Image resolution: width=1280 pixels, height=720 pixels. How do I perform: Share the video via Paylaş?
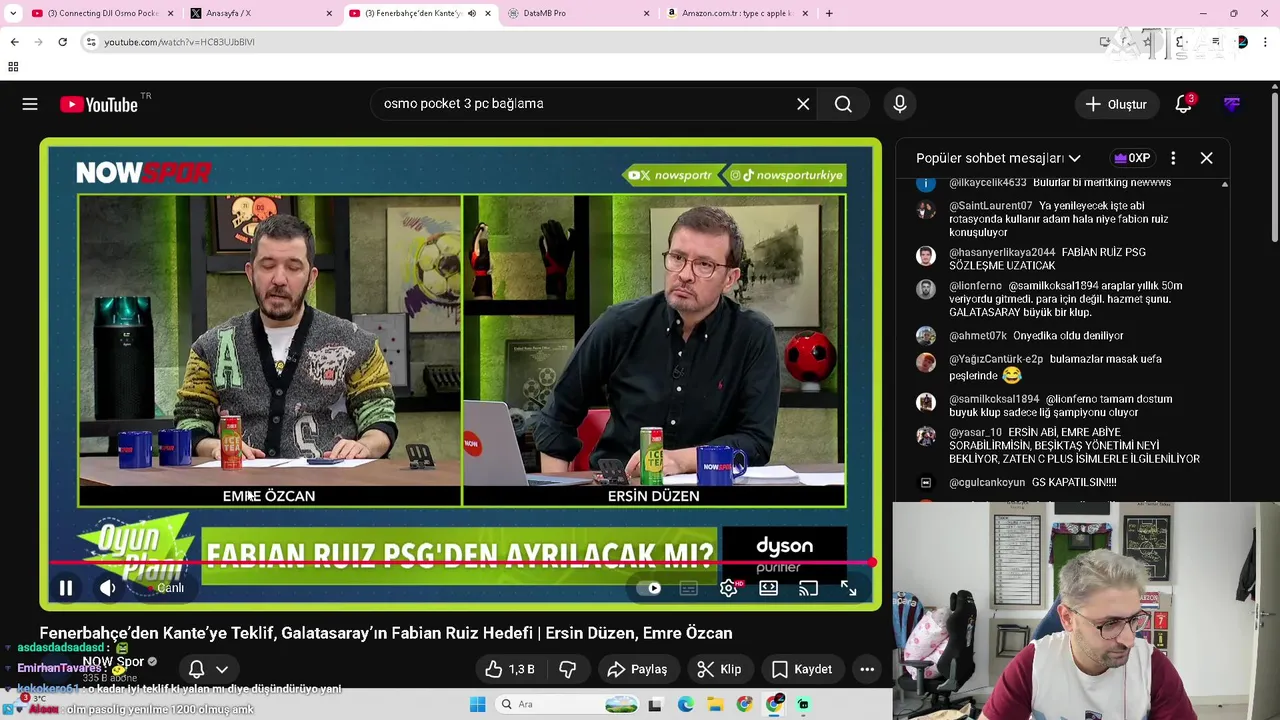tap(637, 669)
